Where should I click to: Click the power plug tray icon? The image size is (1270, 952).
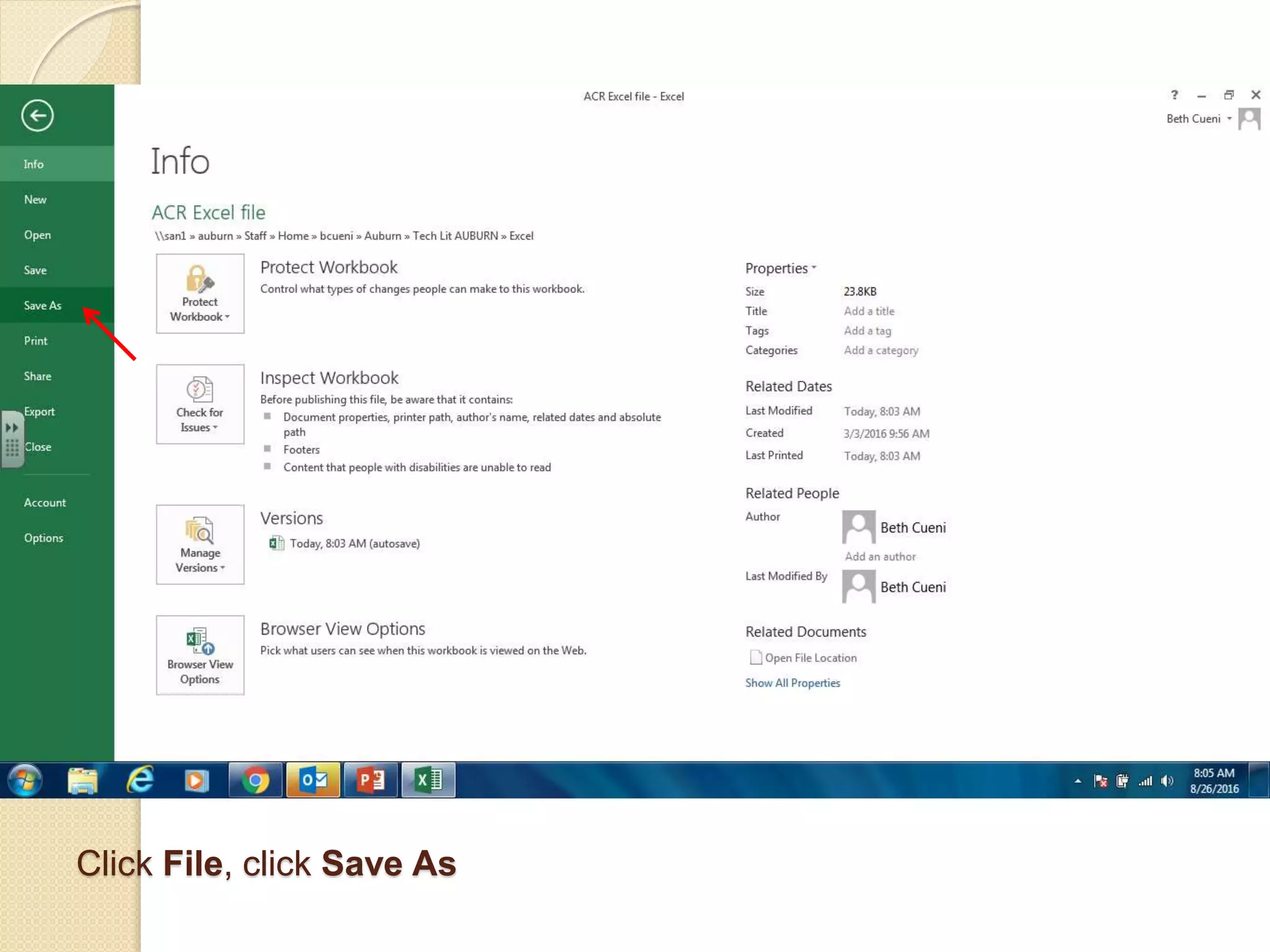[1122, 781]
